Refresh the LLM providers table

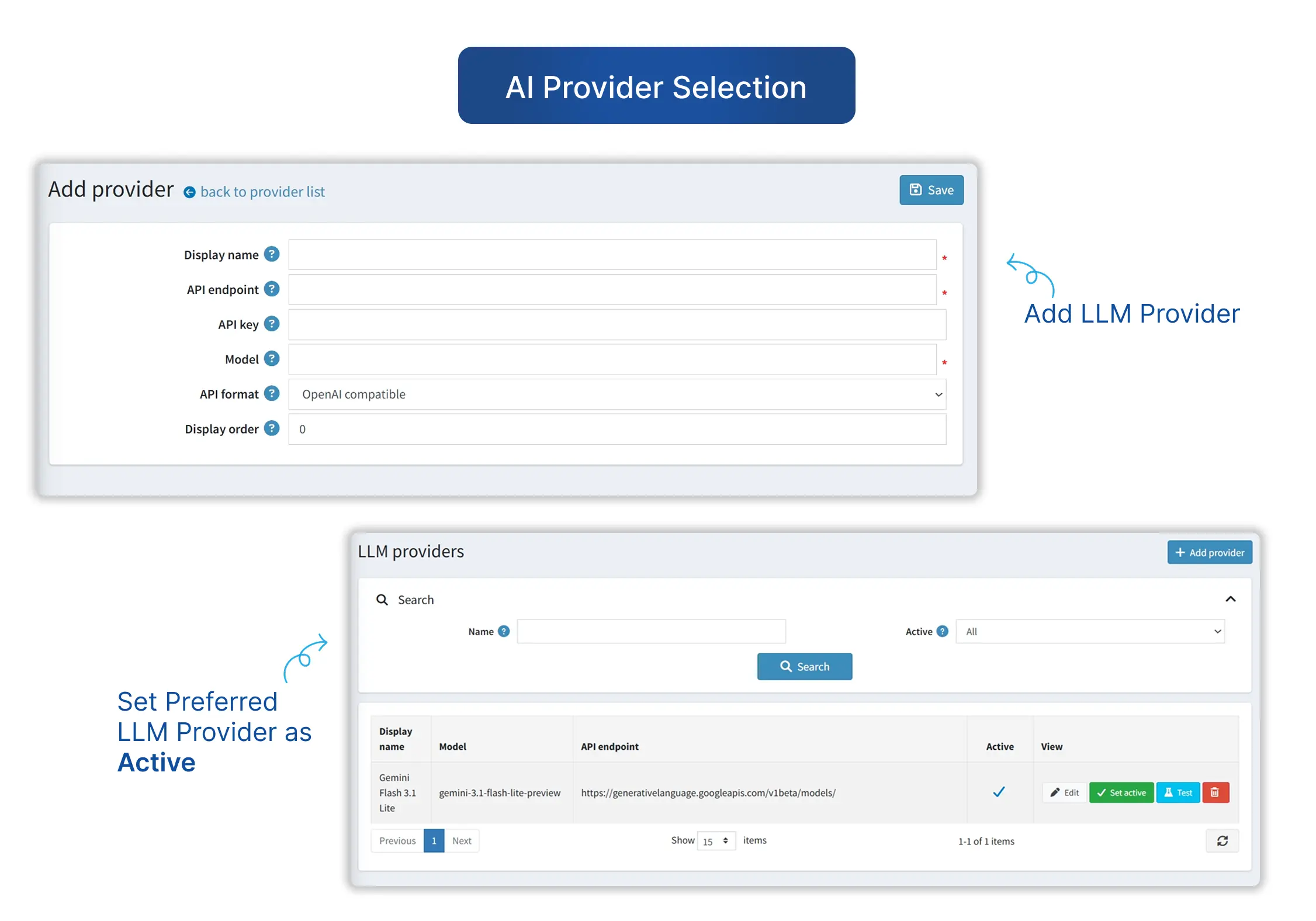(1222, 841)
